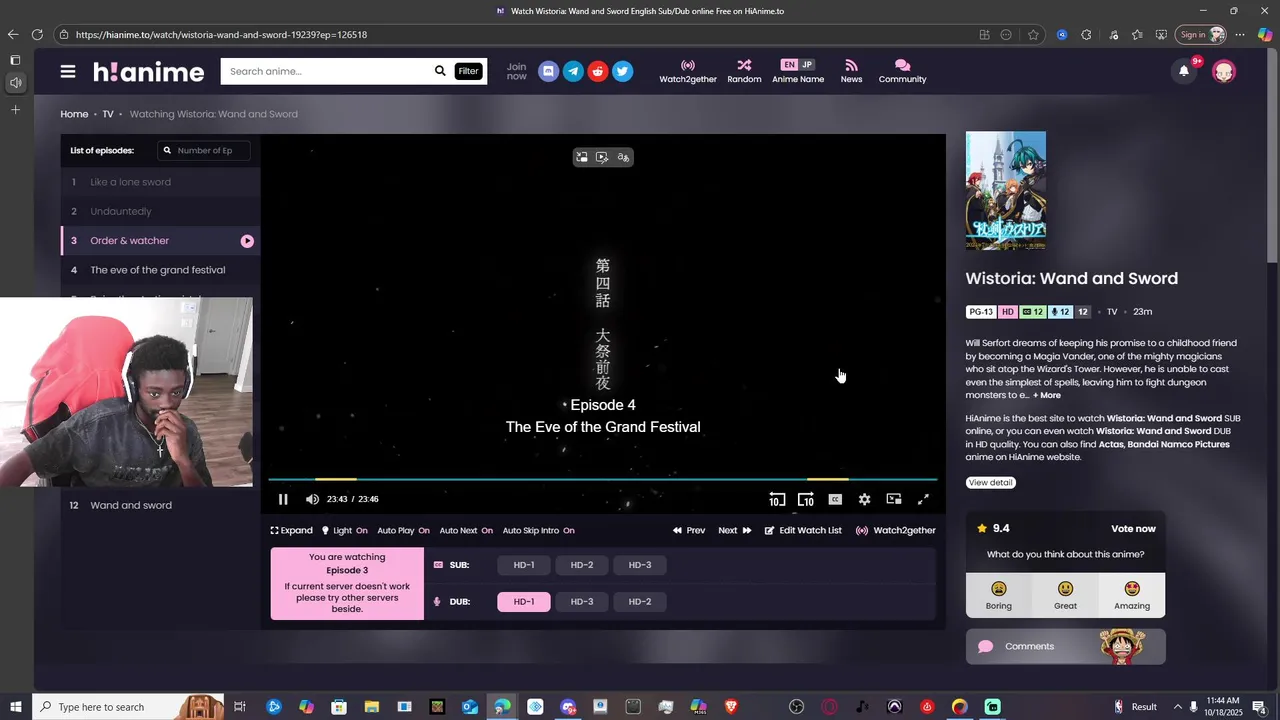Expand the video player area
The width and height of the screenshot is (1280, 720).
(292, 531)
